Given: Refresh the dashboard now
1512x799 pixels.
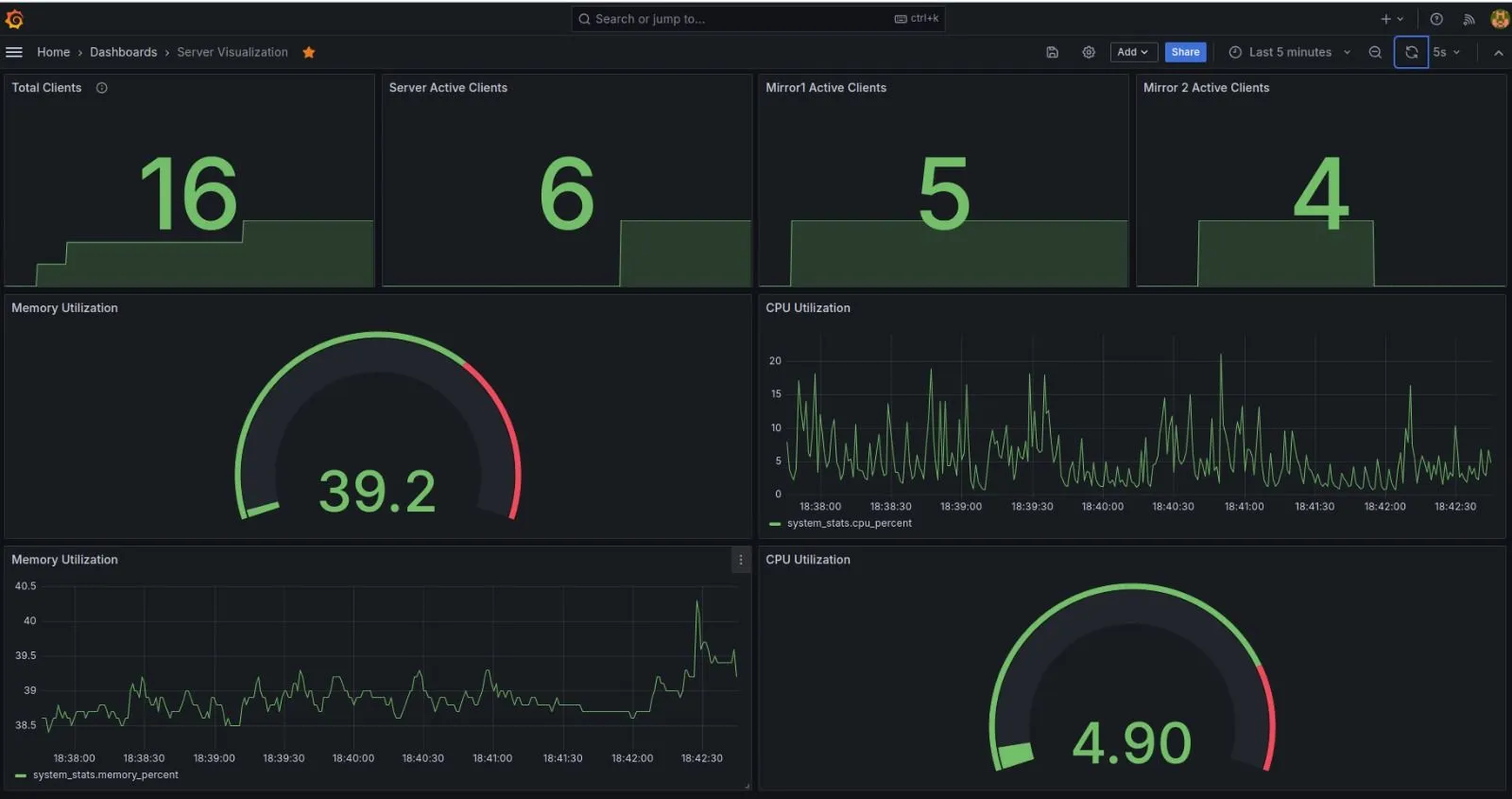Looking at the screenshot, I should click(x=1411, y=52).
